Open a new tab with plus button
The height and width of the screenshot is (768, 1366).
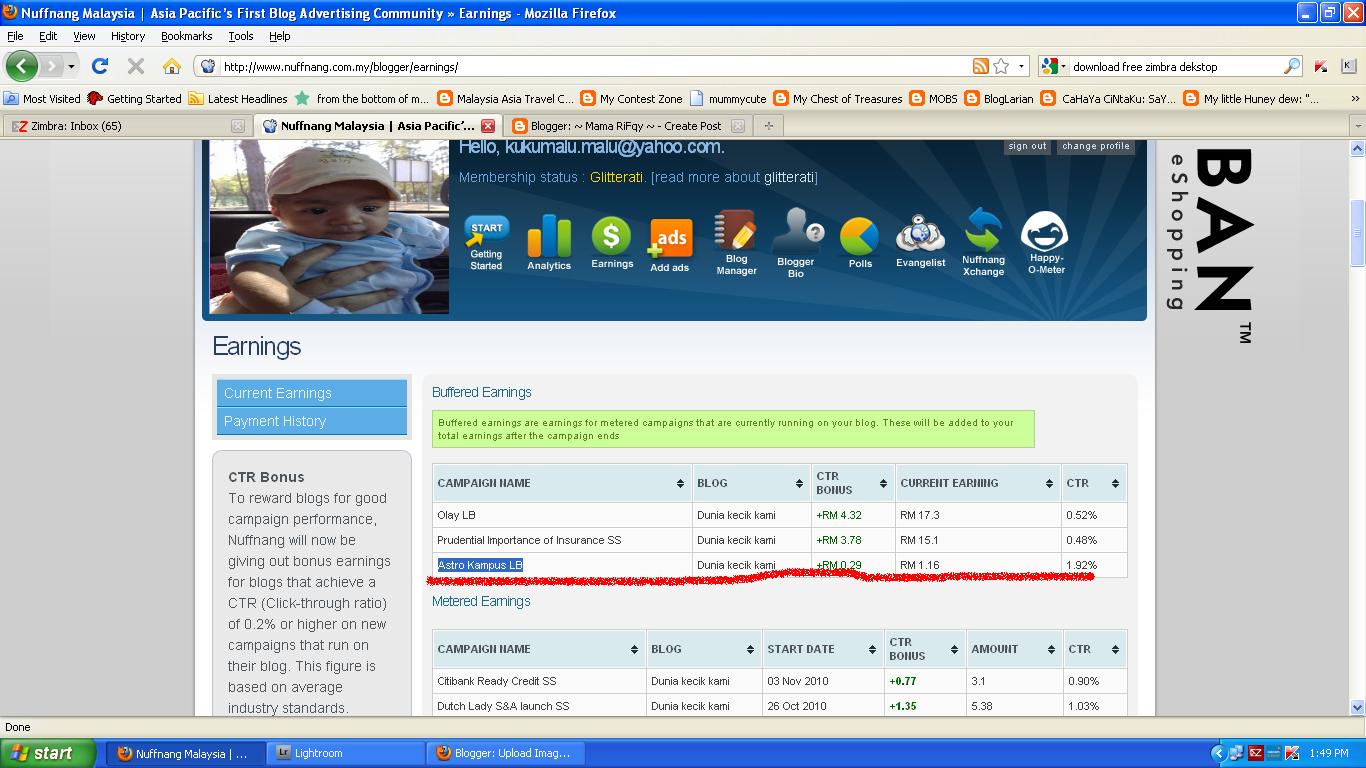coord(768,125)
